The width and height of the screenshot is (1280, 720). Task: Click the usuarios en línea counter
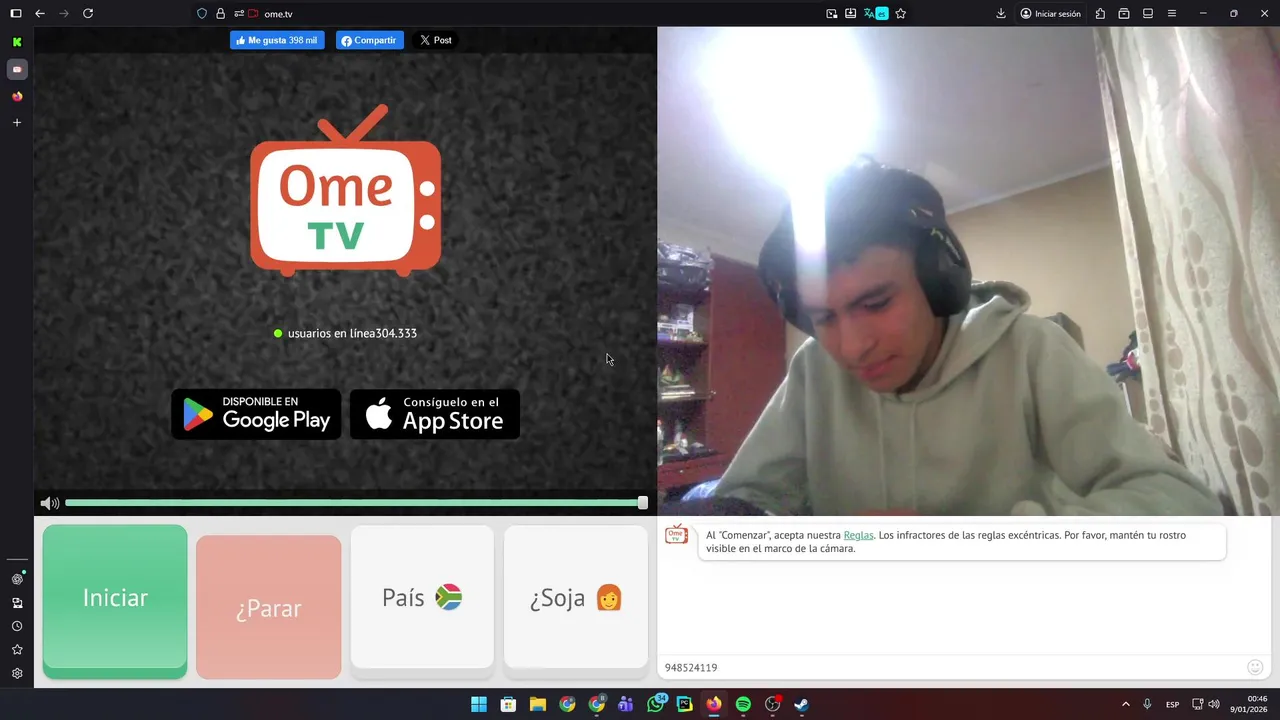tap(345, 333)
